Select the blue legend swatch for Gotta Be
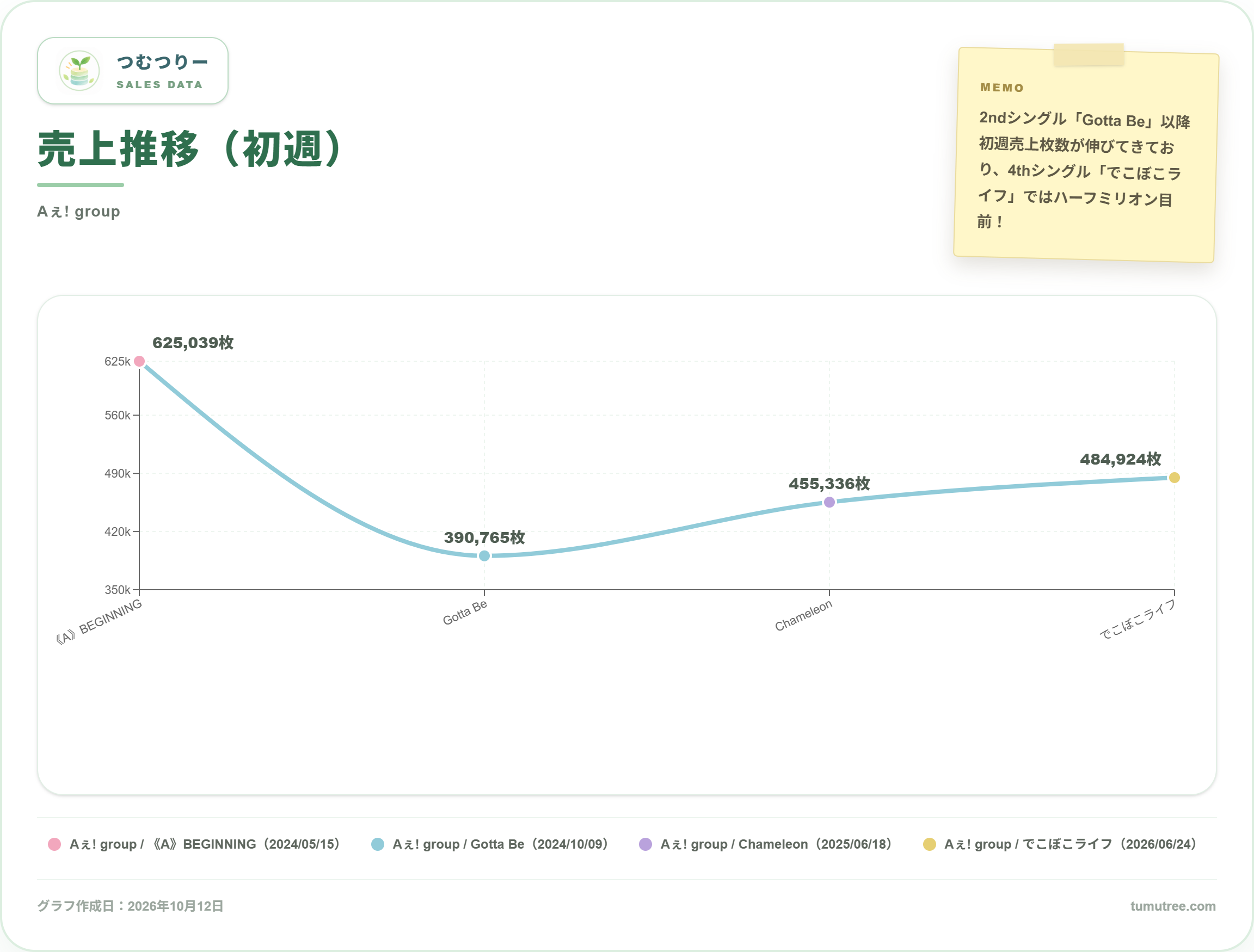This screenshot has width=1254, height=952. (378, 844)
